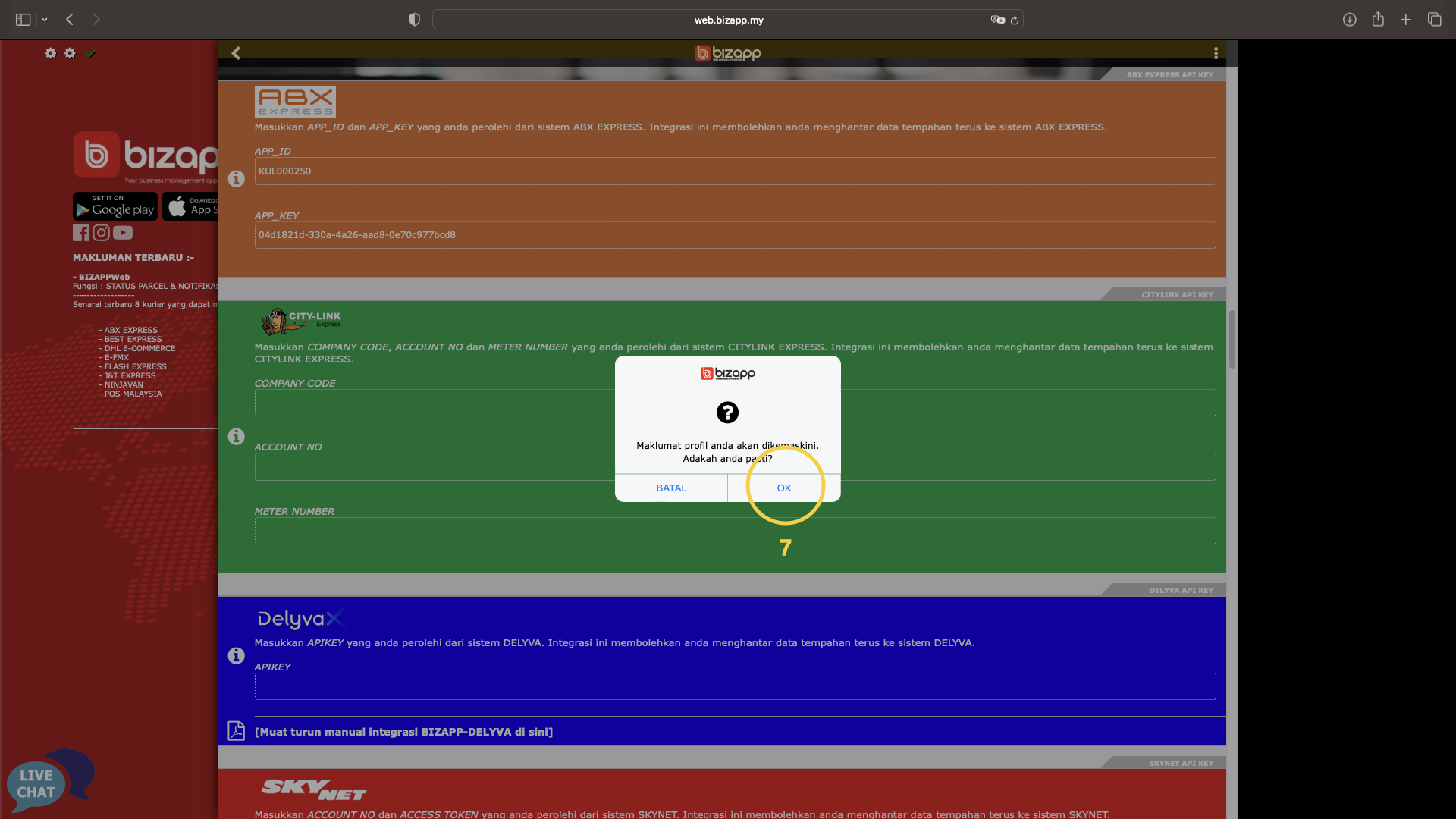Screen dimensions: 1456x819
Task: Open the App Store download badge
Action: click(x=190, y=206)
